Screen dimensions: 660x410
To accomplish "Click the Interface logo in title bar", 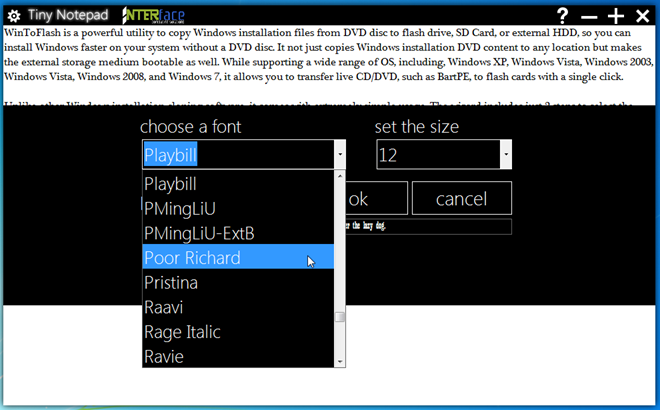I will point(153,16).
